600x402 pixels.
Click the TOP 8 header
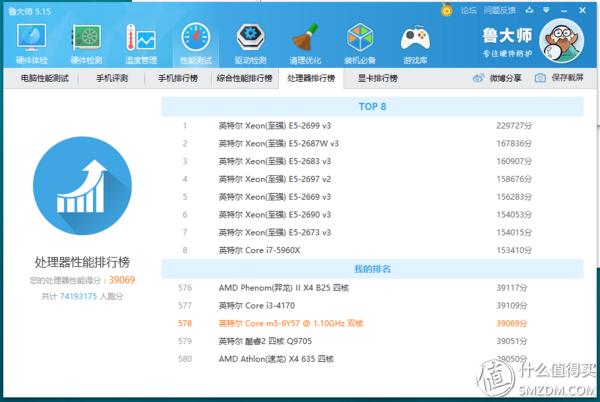(x=372, y=106)
